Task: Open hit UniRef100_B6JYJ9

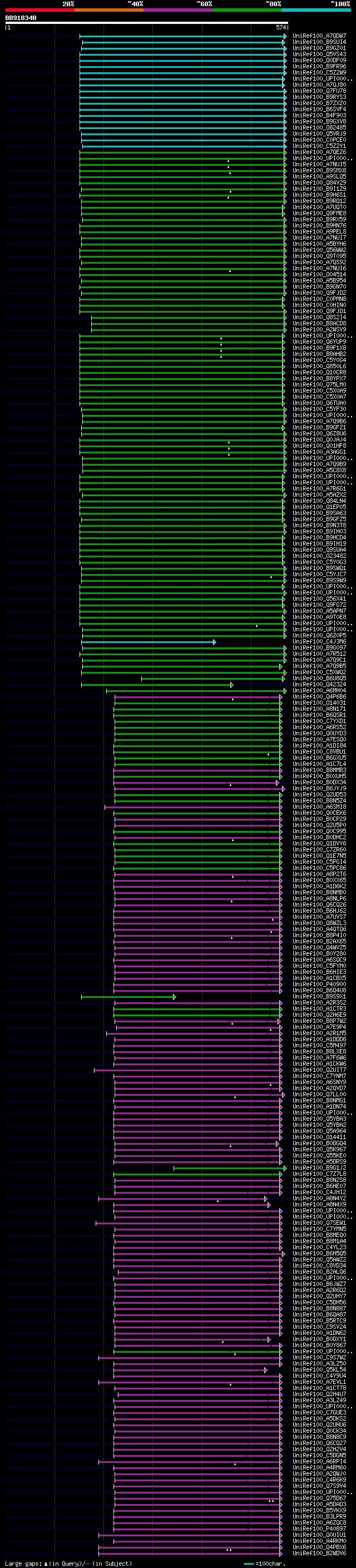Action: click(319, 788)
